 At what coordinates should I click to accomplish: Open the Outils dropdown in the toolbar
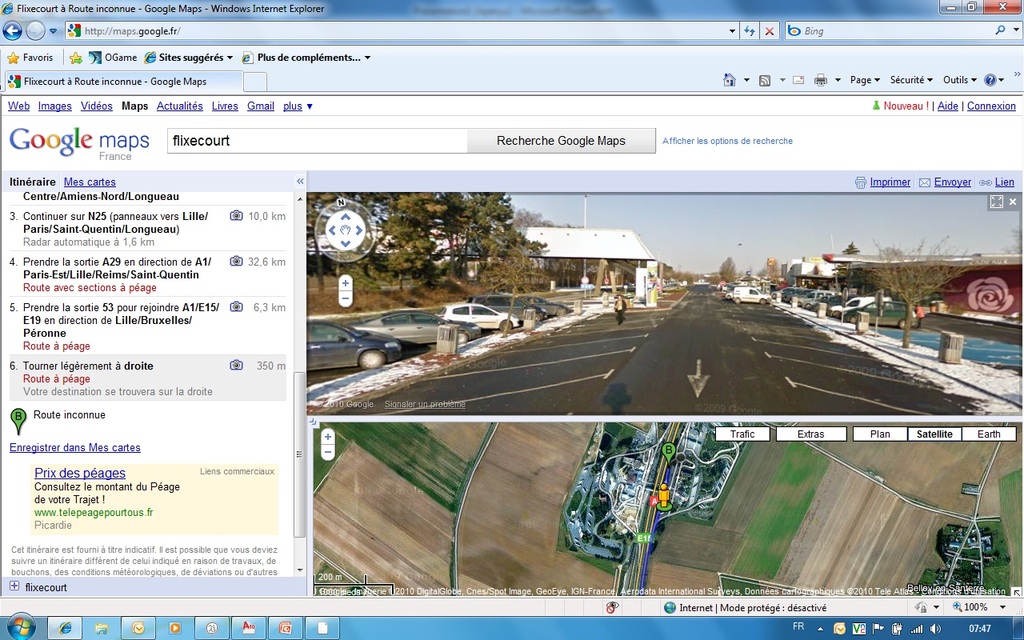959,80
